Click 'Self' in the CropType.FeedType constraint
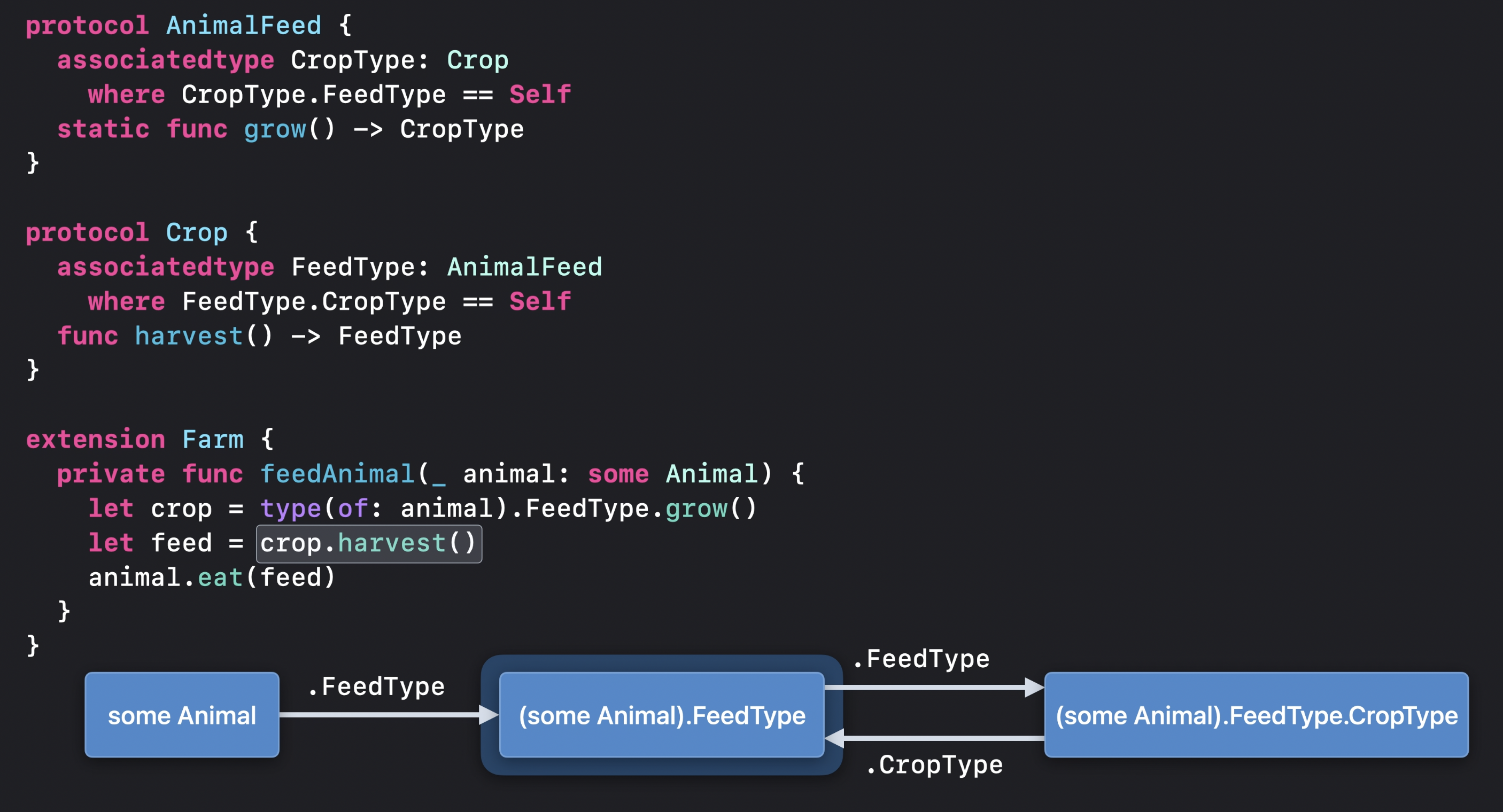This screenshot has height=812, width=1503. (x=540, y=95)
